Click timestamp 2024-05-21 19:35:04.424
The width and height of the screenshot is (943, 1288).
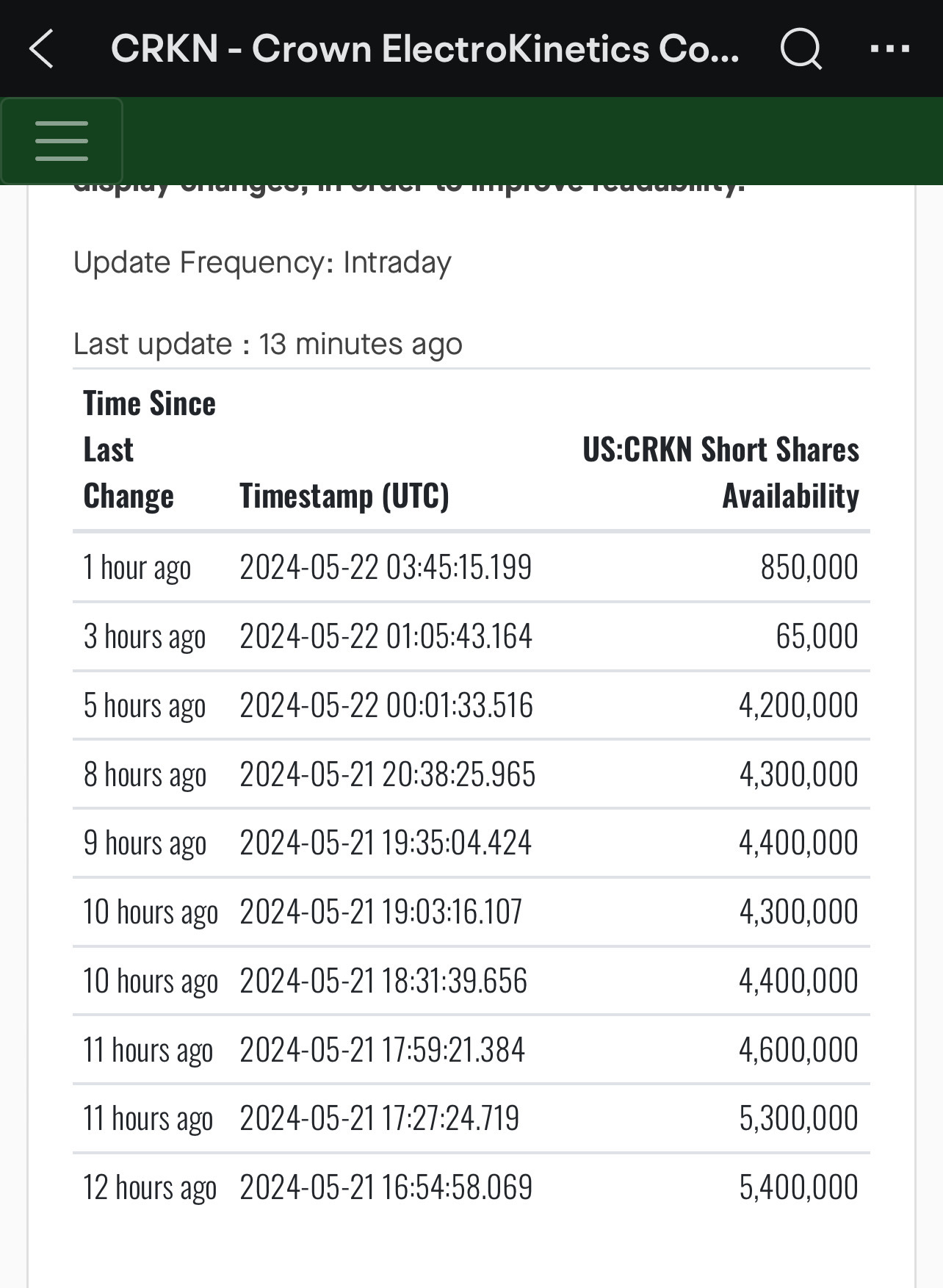[x=385, y=843]
